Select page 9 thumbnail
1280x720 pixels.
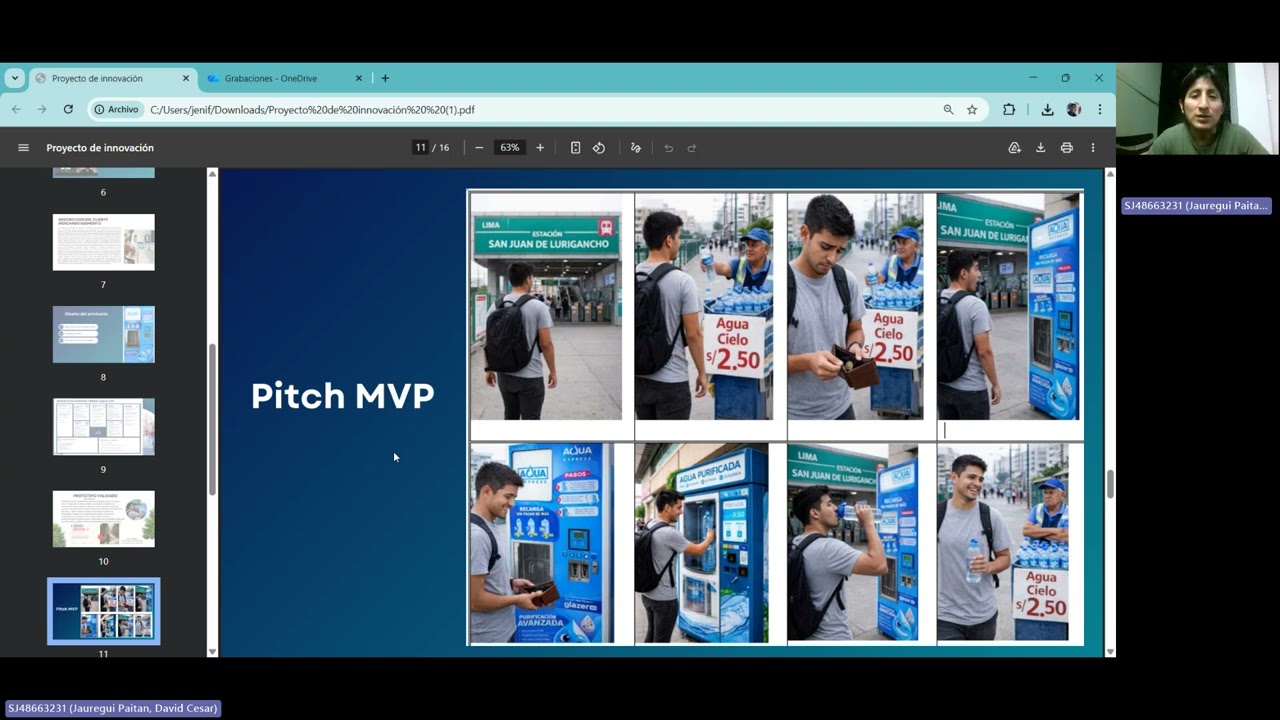104,427
